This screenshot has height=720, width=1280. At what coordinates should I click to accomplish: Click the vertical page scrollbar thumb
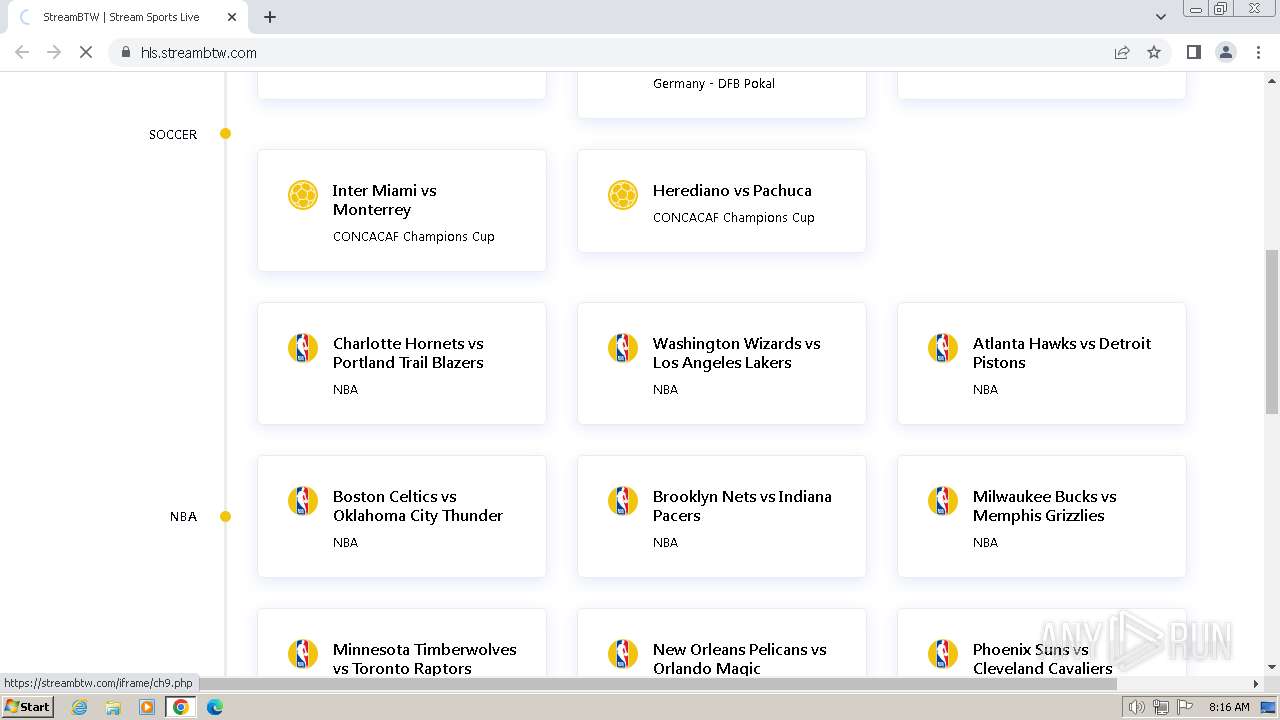point(1272,331)
